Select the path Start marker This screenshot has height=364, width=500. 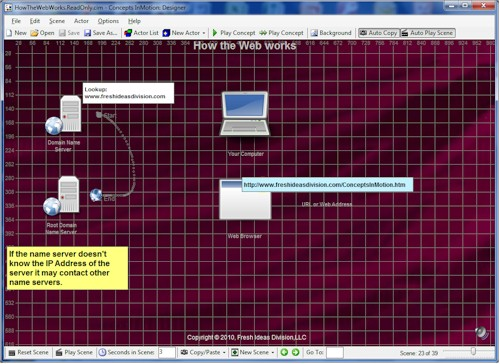click(99, 115)
